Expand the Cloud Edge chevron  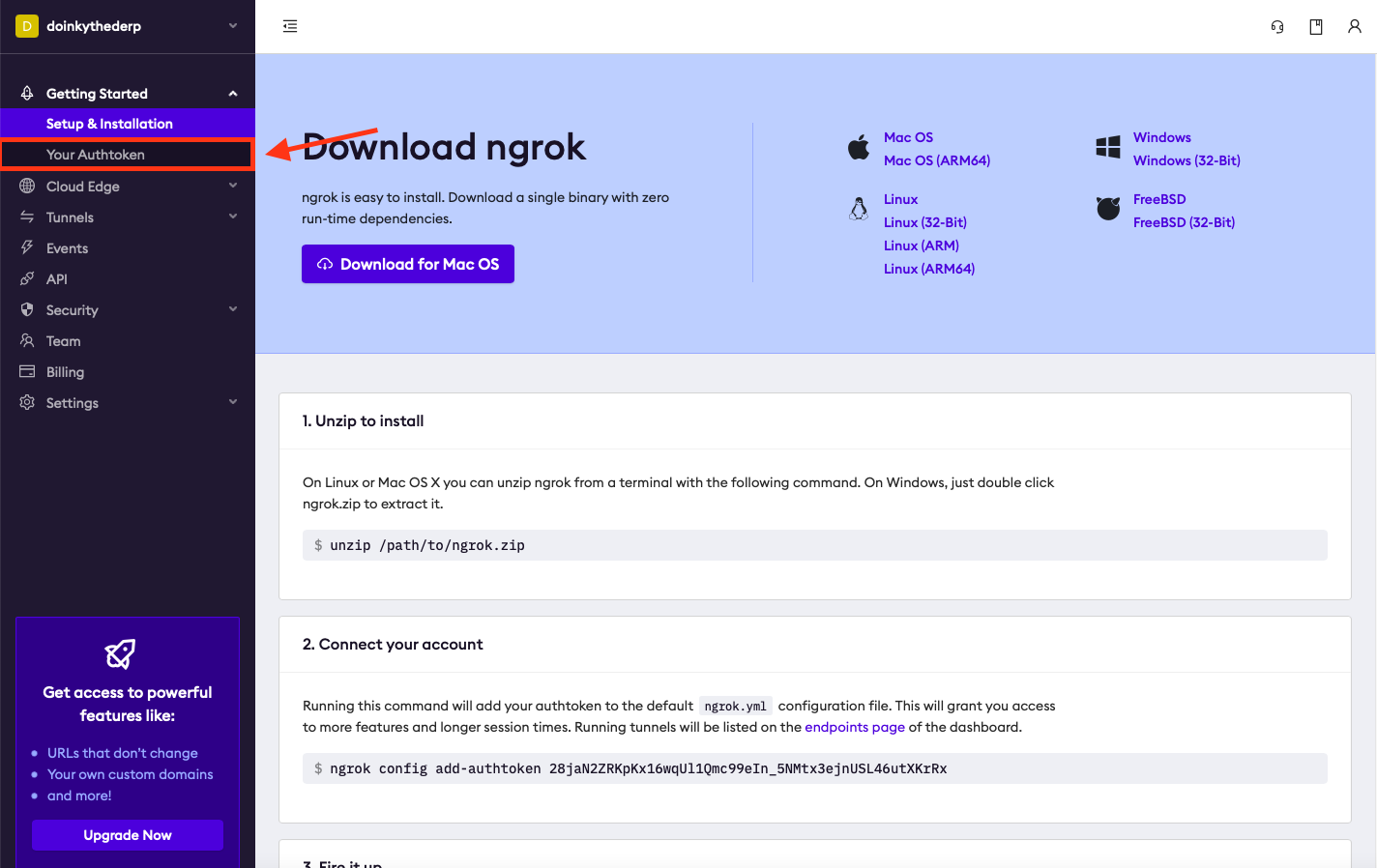click(x=233, y=186)
